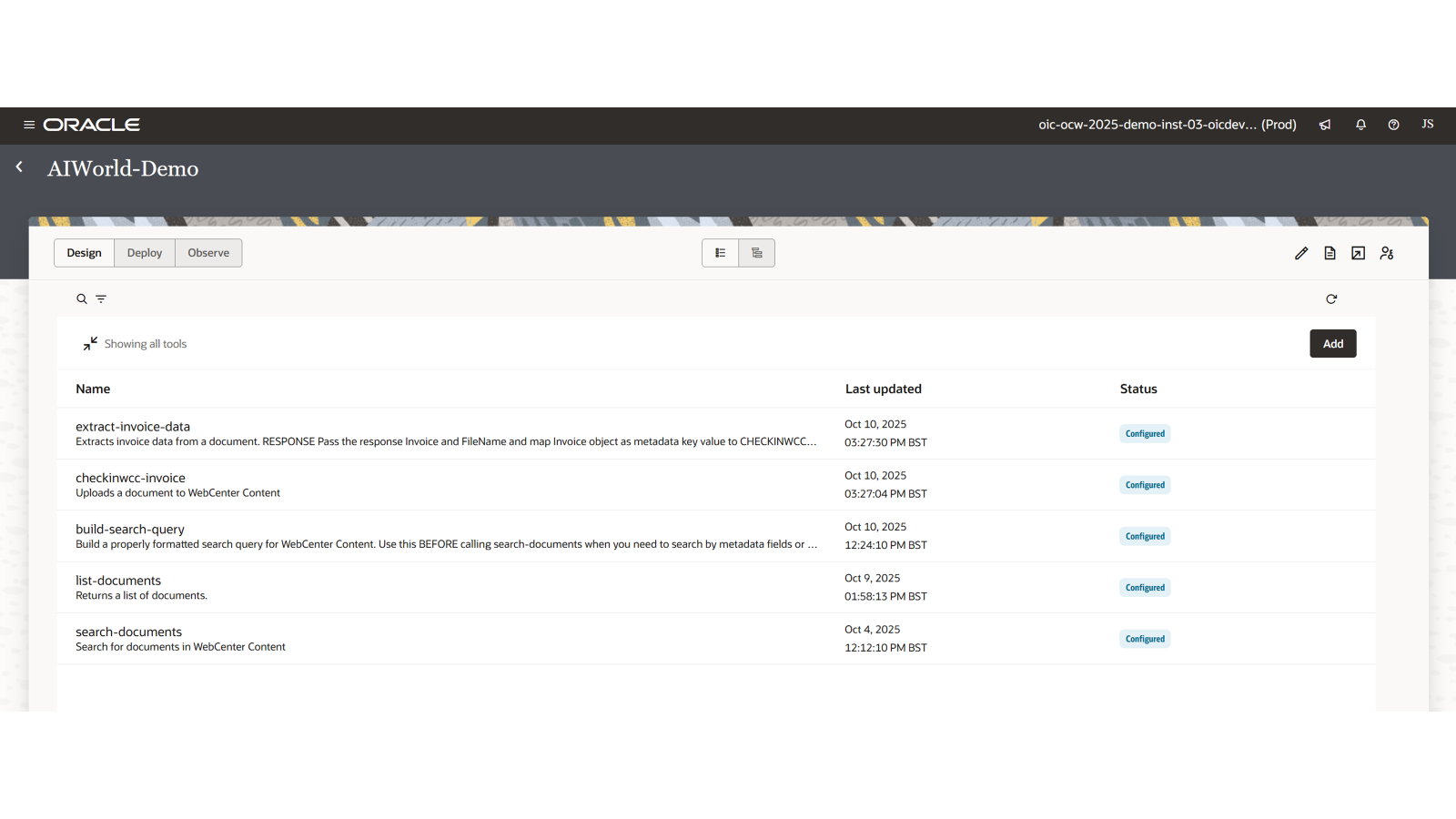Open the edit pencil icon in the toolbar
Image resolution: width=1456 pixels, height=819 pixels.
(x=1301, y=253)
